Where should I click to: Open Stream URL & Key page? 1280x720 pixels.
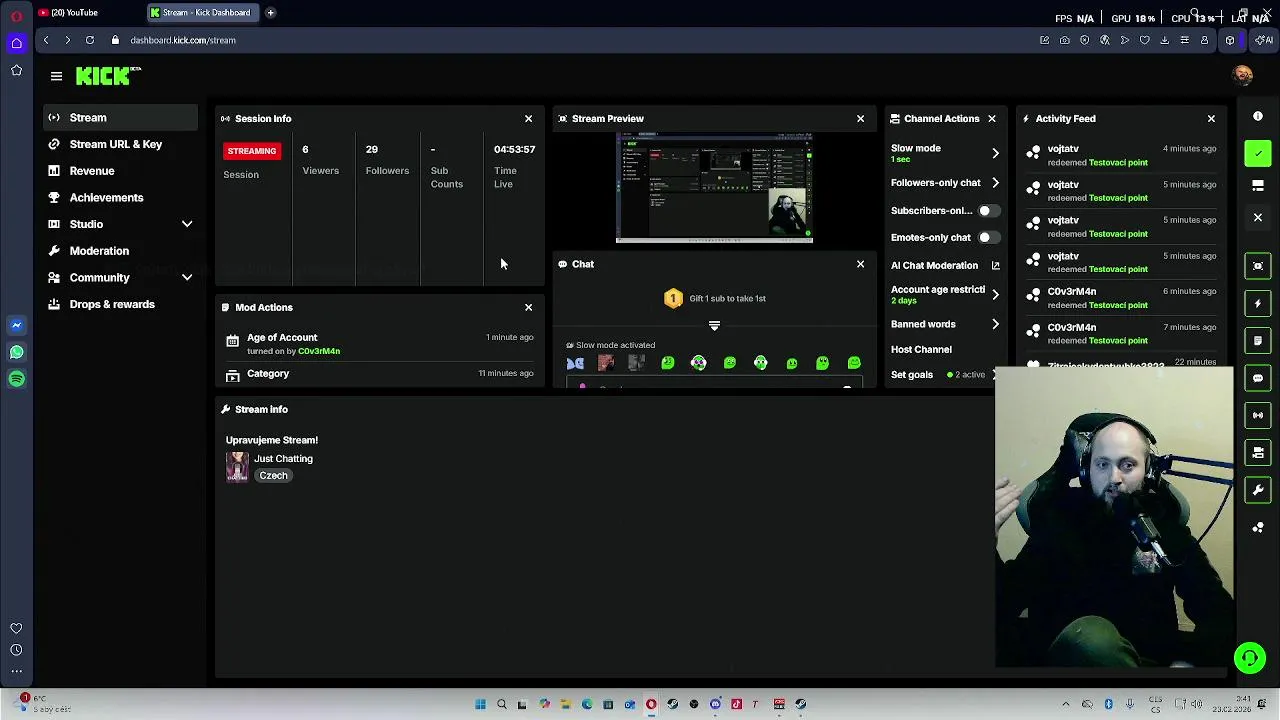120,145
